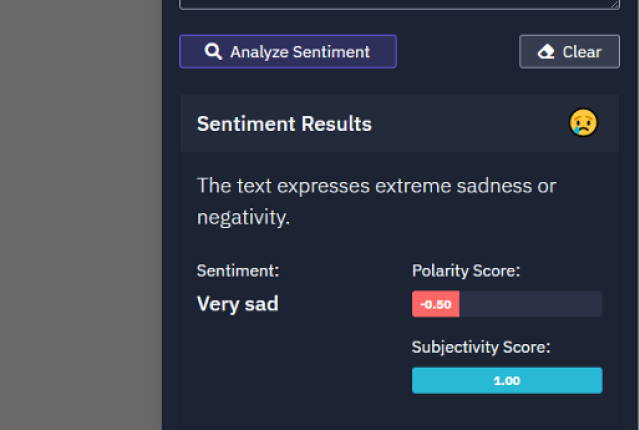Click the Polarity Score: label

click(x=466, y=271)
